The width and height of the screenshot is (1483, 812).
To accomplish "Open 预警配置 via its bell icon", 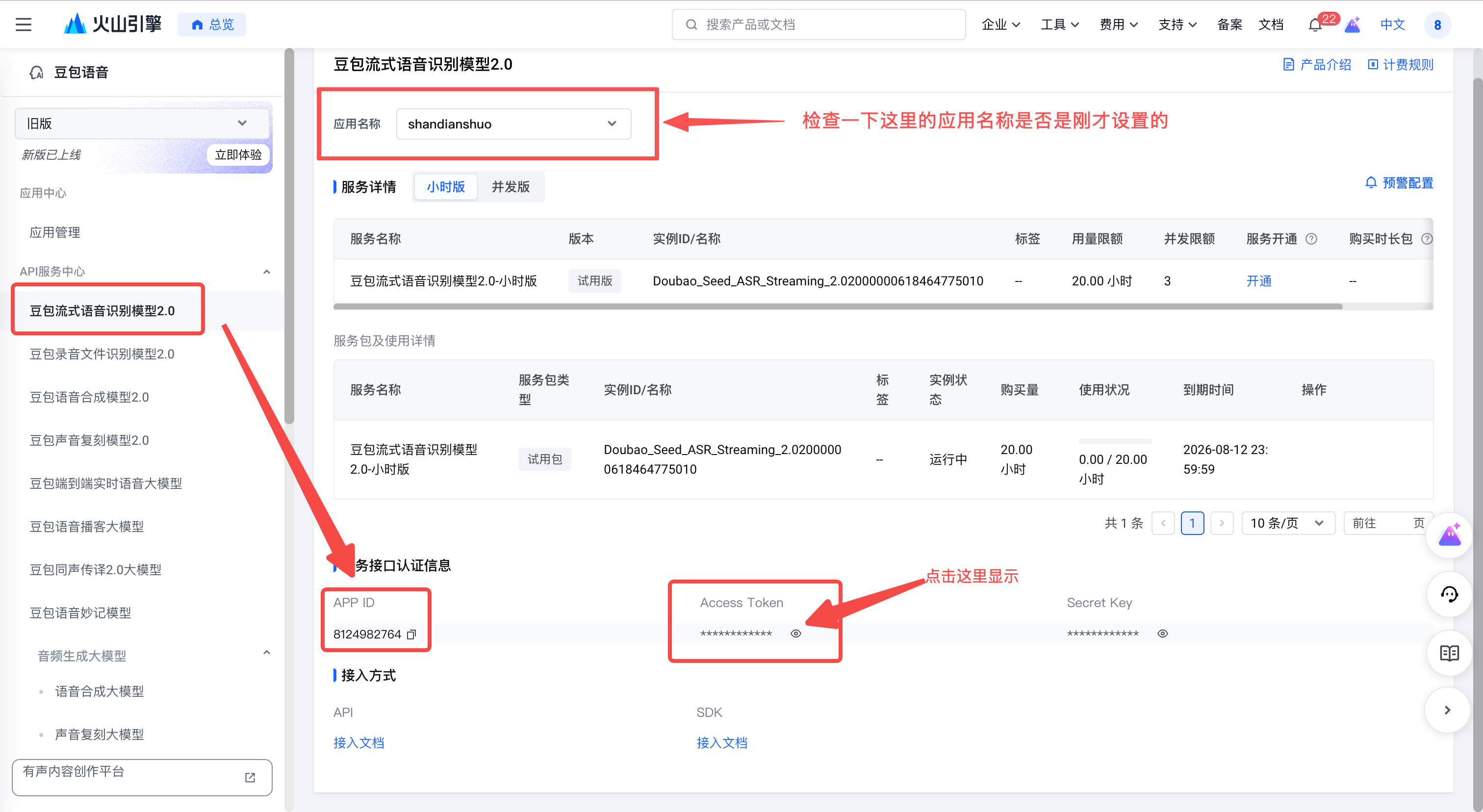I will click(x=1371, y=182).
